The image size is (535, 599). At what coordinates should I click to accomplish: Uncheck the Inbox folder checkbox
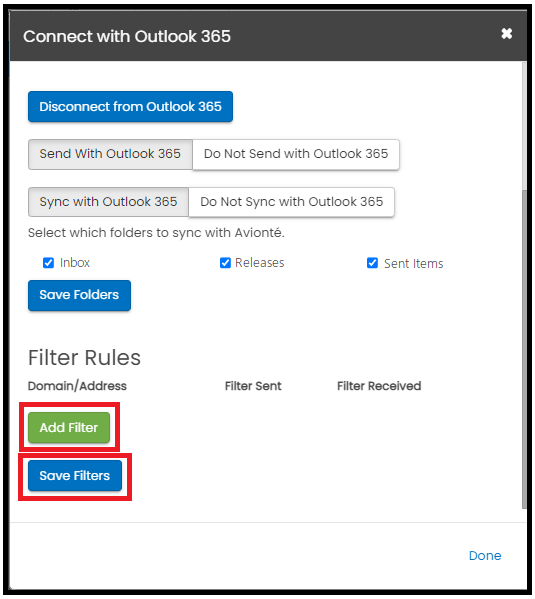tap(48, 263)
